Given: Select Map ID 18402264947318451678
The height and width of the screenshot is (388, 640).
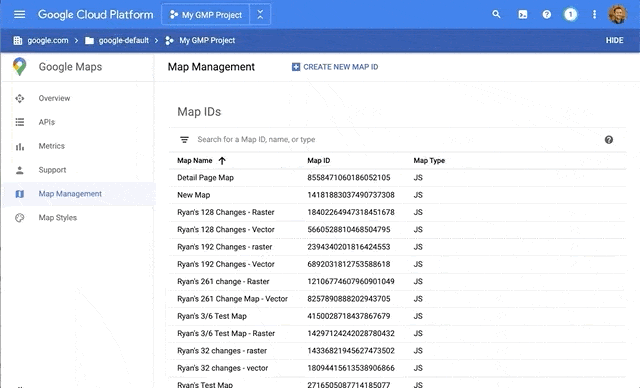Looking at the screenshot, I should (351, 213).
